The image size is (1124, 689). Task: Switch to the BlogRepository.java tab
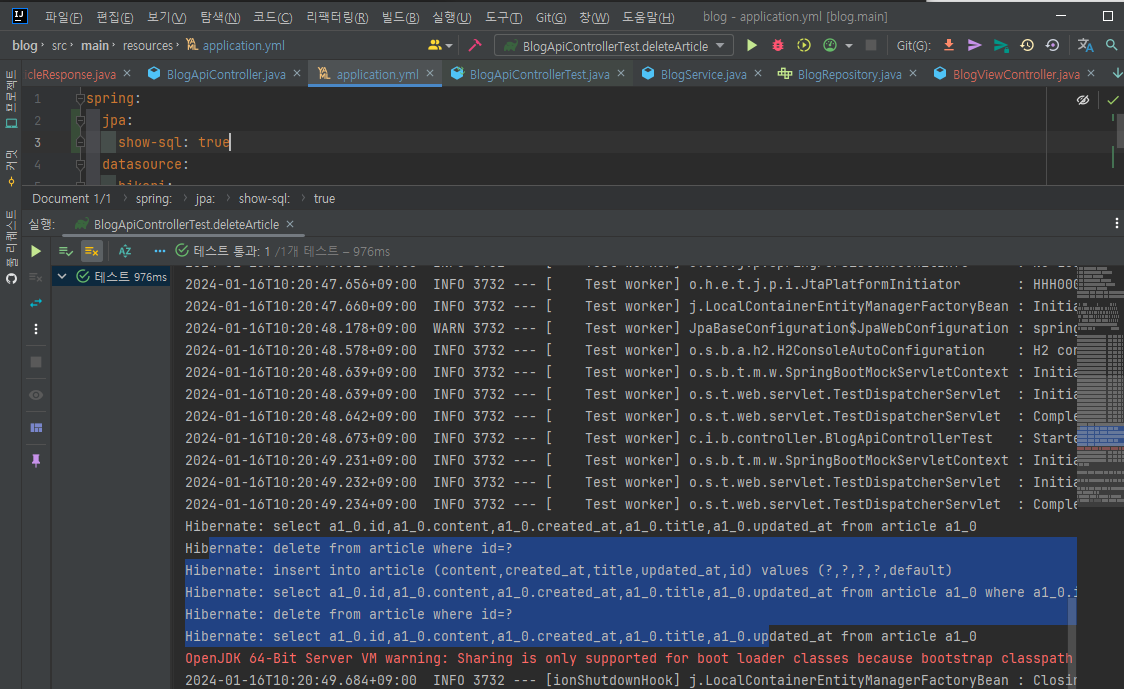839,74
